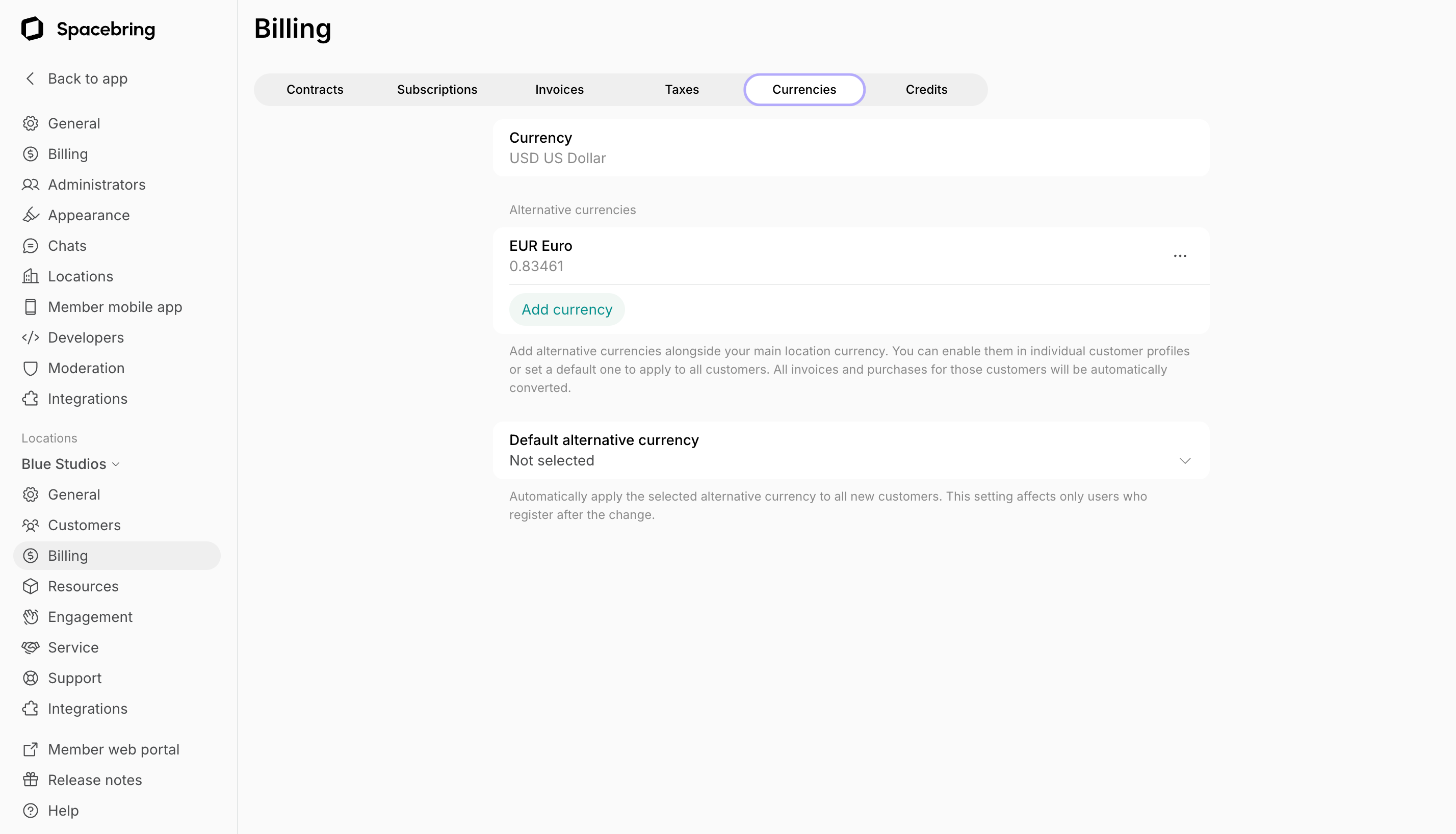Viewport: 1456px width, 834px height.
Task: Open Release notes link text
Action: [x=95, y=779]
